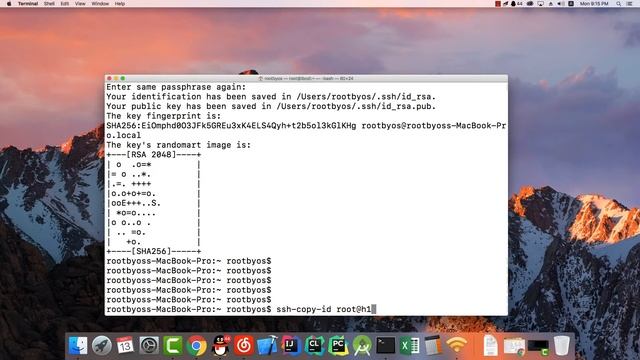640x360 pixels.
Task: Click the [RSA 2048] randomart header
Action: (154, 155)
